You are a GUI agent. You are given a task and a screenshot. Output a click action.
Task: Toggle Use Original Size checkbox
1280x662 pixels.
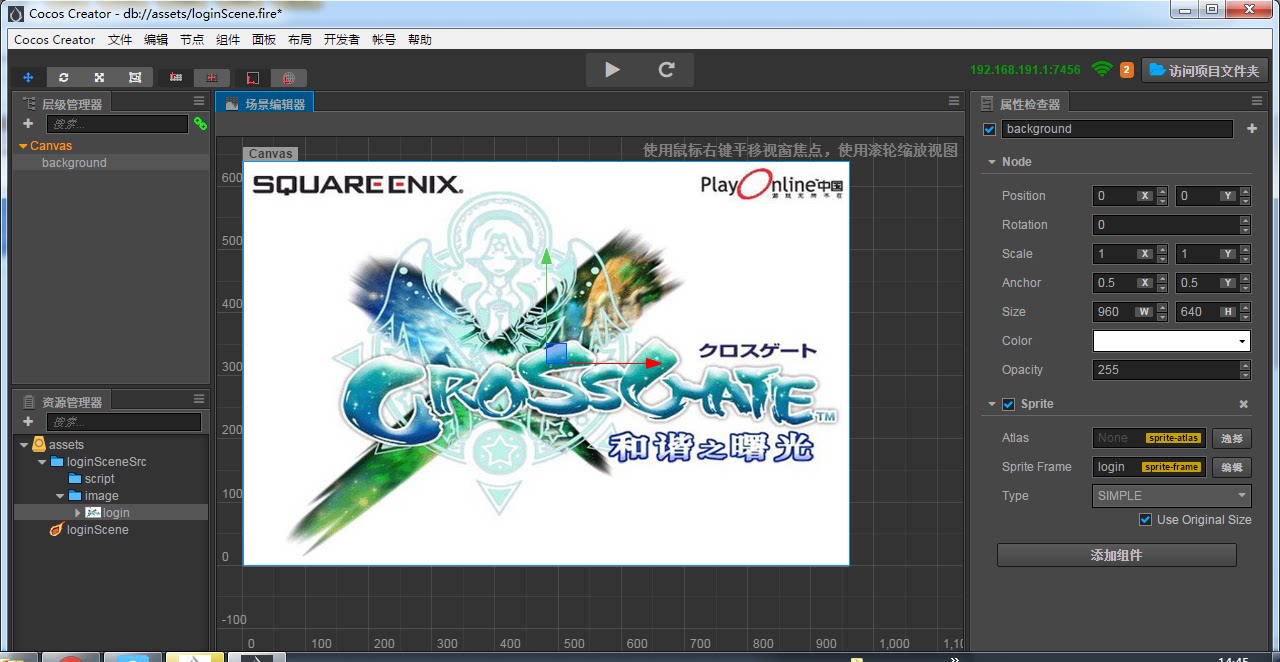[1146, 520]
